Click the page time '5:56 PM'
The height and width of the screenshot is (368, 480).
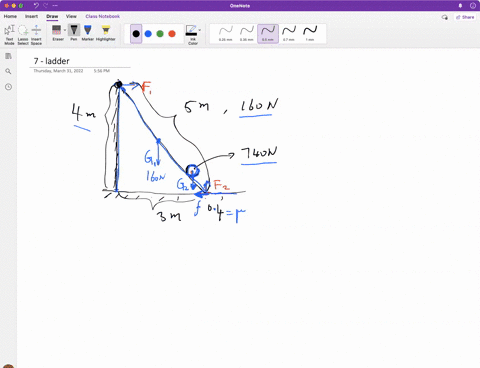click(x=102, y=71)
